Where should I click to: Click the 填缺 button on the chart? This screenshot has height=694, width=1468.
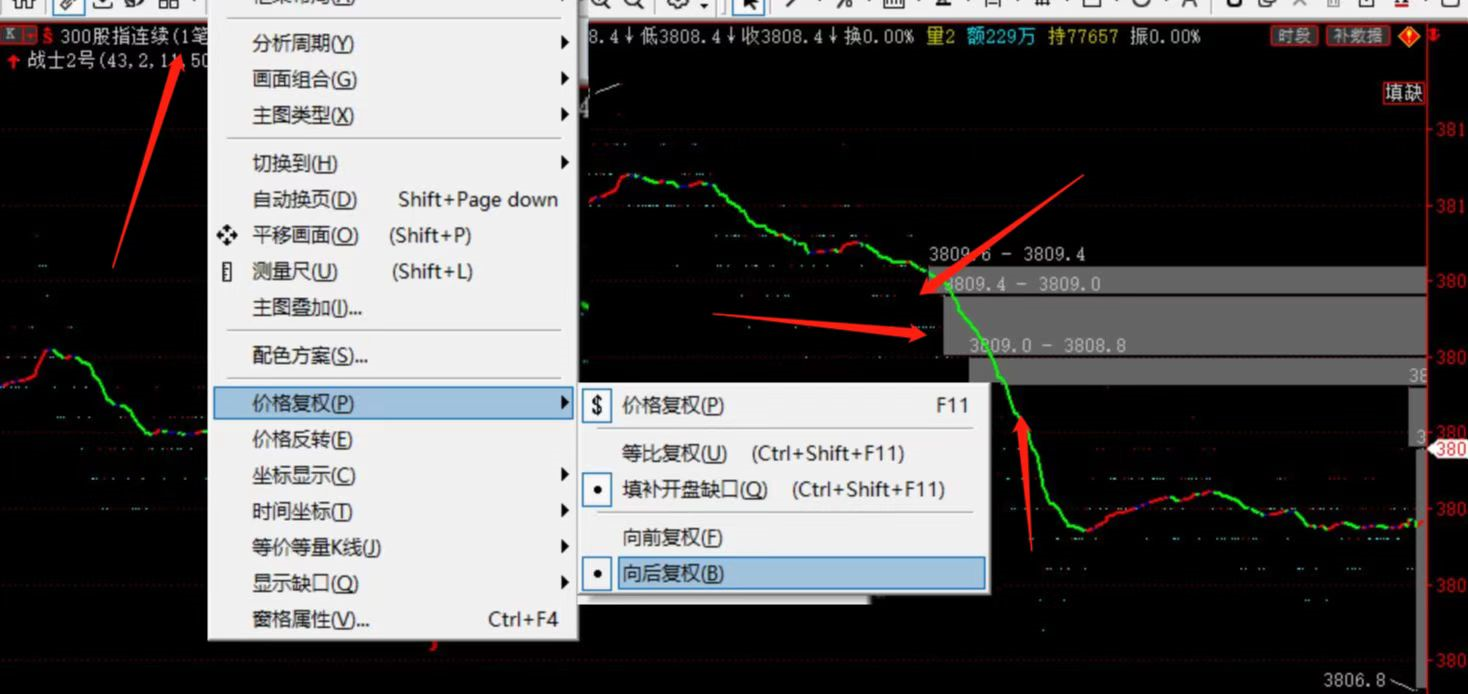coord(1403,93)
